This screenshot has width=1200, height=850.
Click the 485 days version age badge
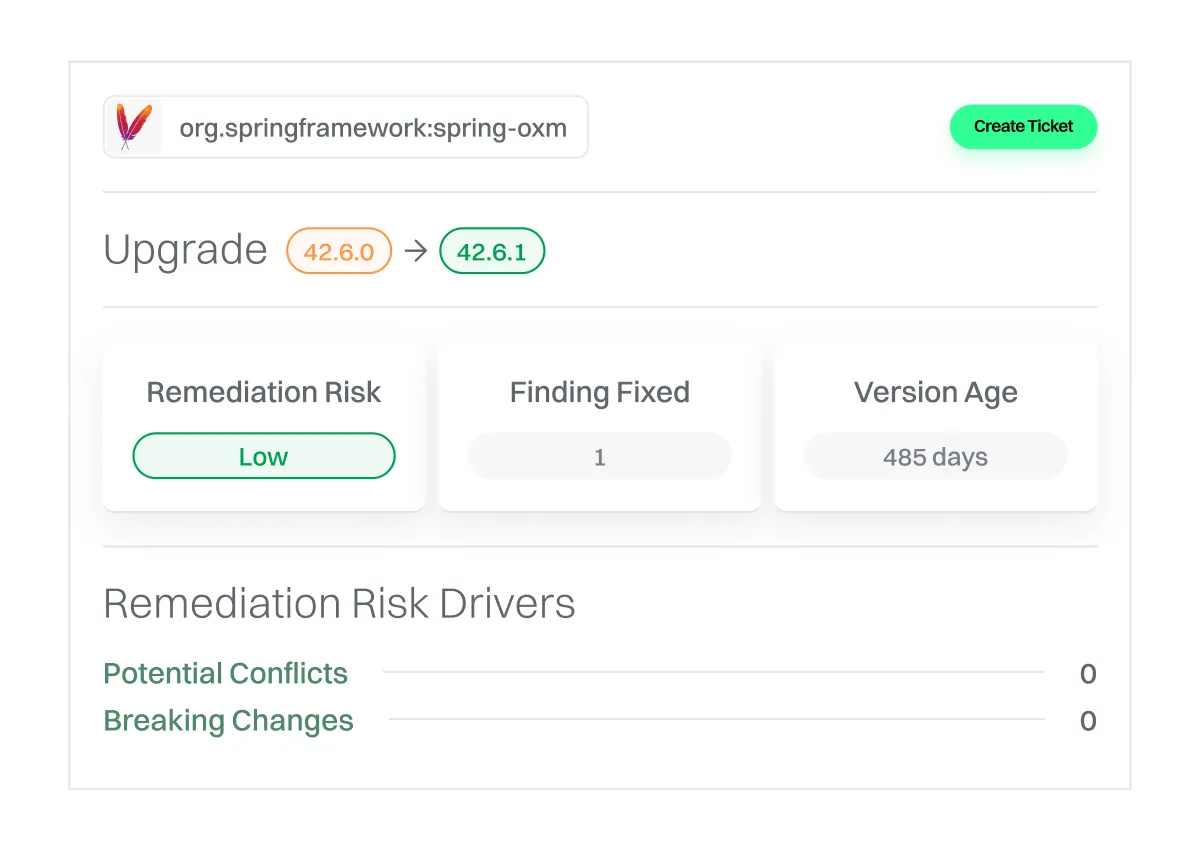tap(935, 456)
